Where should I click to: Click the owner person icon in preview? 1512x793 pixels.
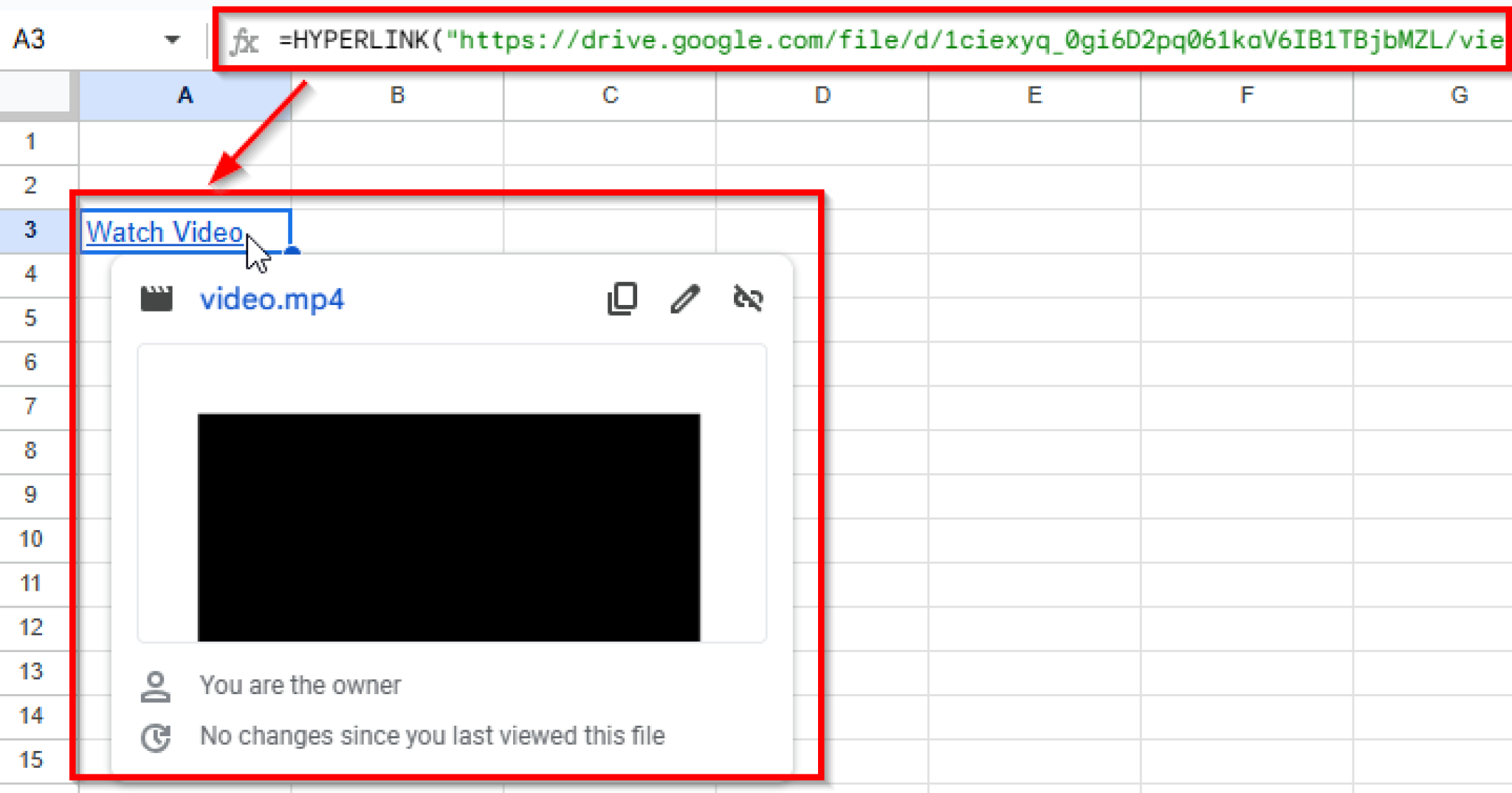click(x=155, y=685)
